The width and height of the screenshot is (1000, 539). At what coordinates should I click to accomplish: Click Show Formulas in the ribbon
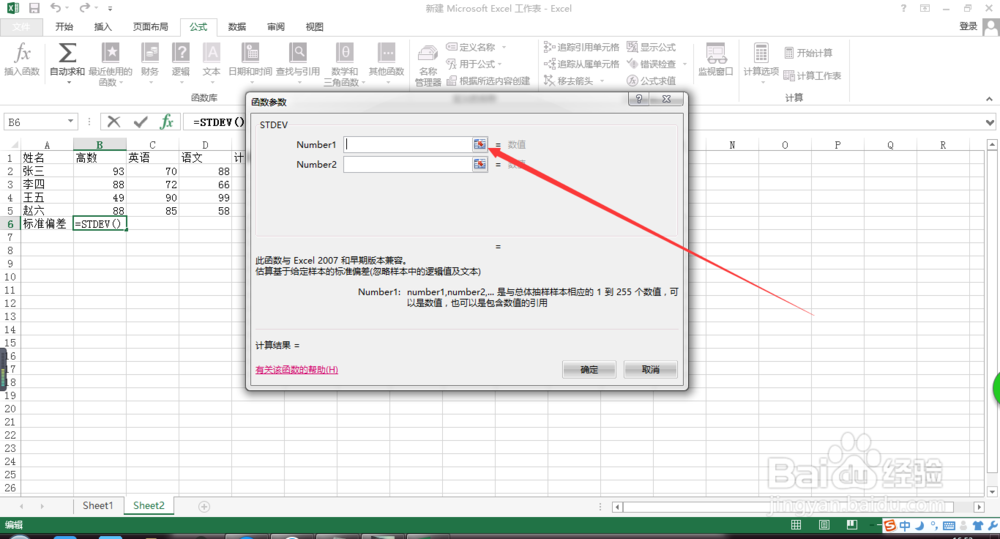[651, 47]
